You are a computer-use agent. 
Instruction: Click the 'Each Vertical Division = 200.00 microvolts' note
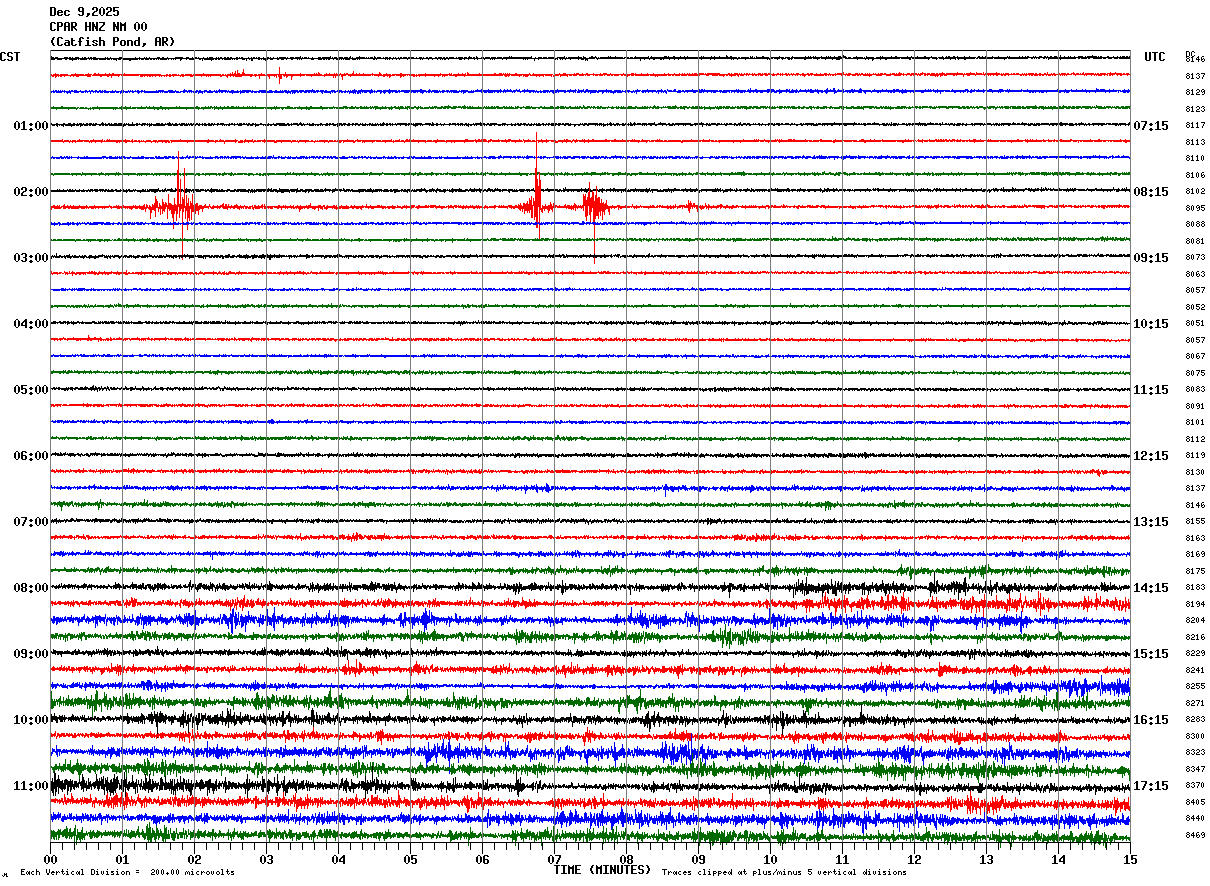pyautogui.click(x=127, y=873)
